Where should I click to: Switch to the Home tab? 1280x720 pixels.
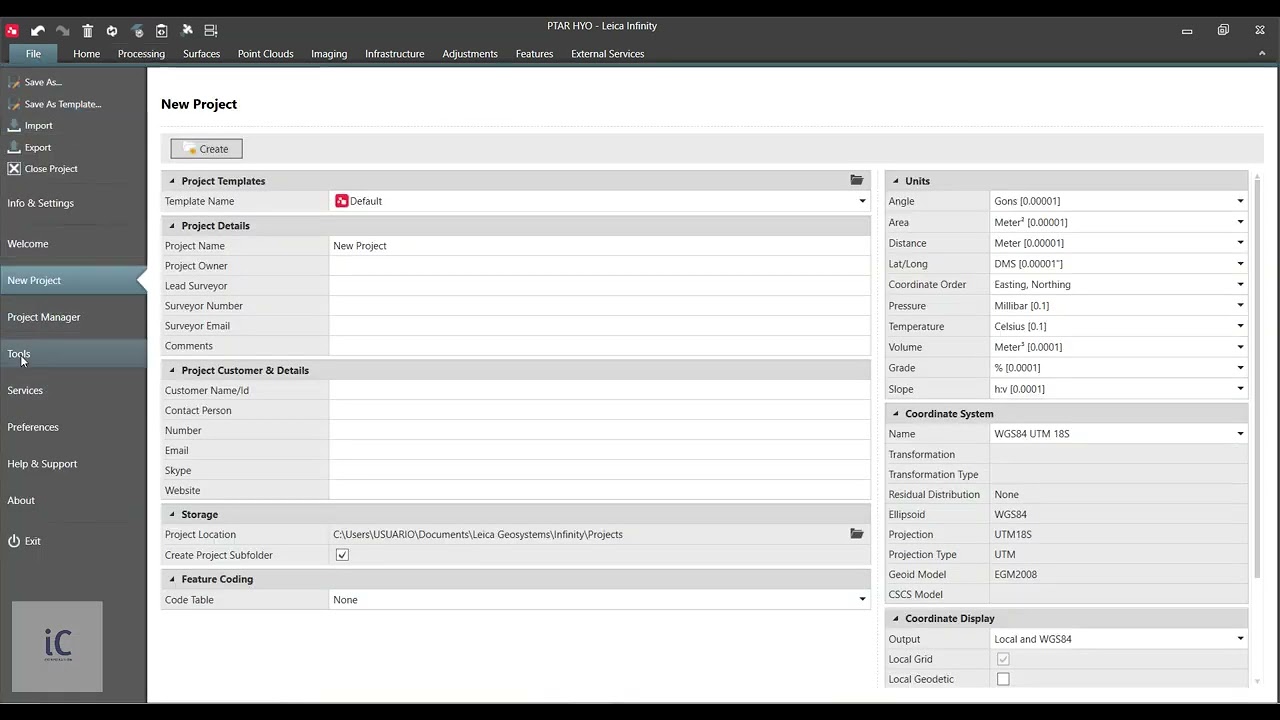[86, 54]
